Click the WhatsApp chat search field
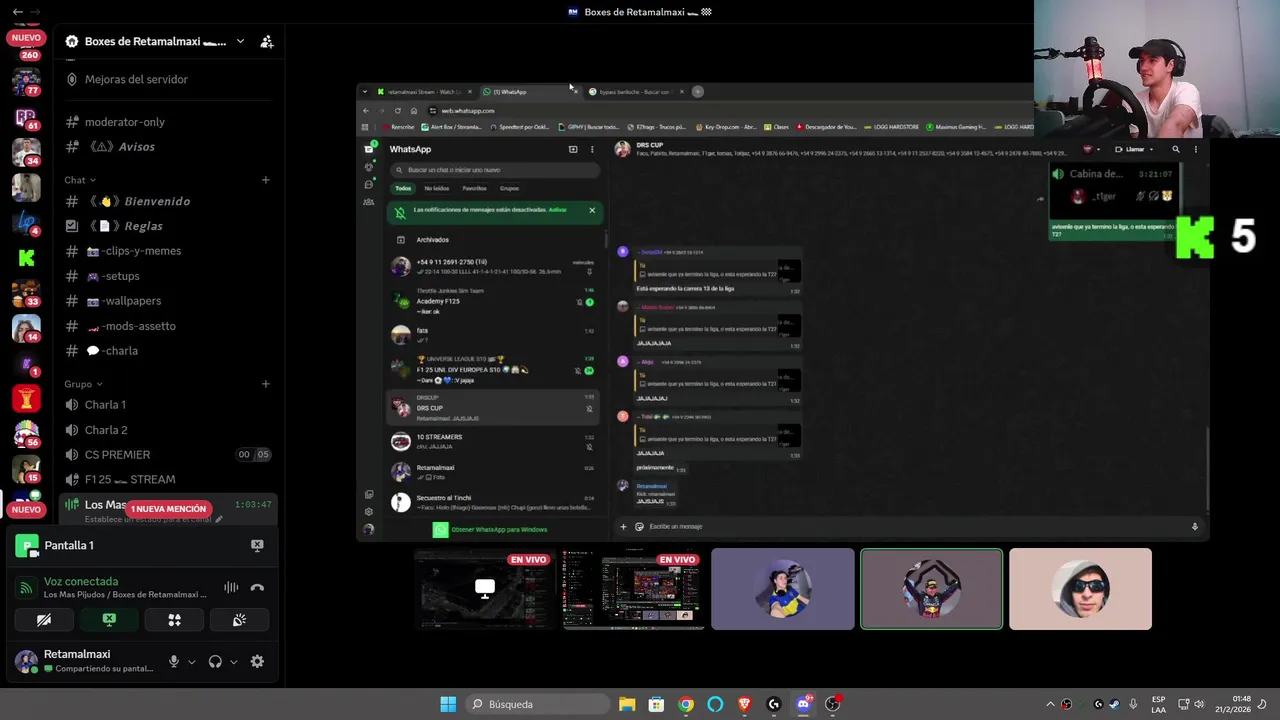The height and width of the screenshot is (720, 1280). pyautogui.click(x=495, y=170)
